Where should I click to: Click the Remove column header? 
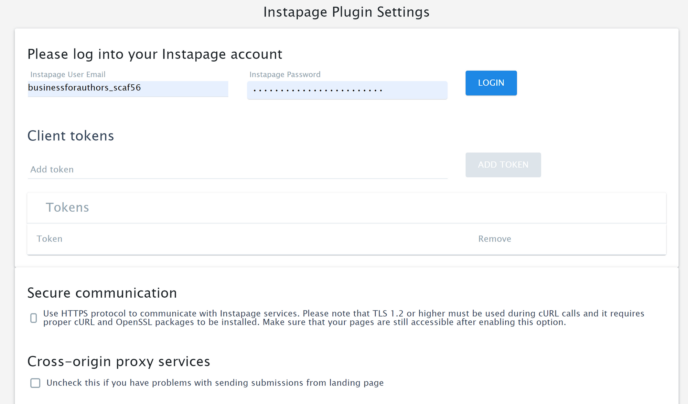tap(494, 239)
